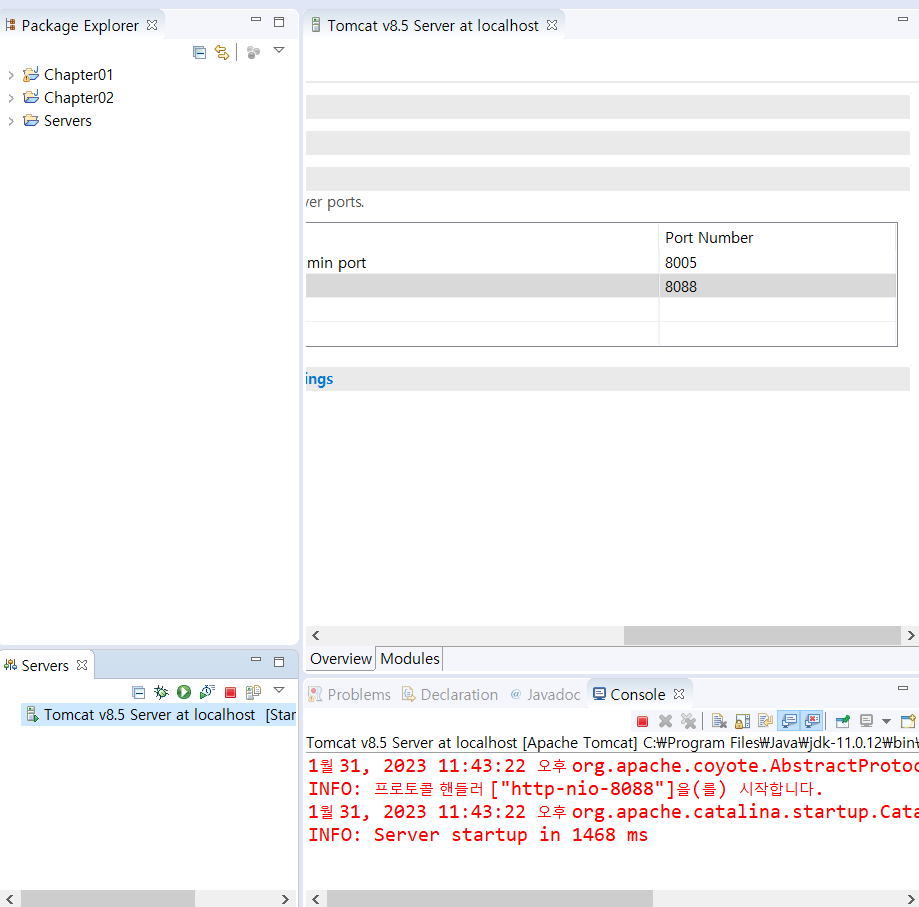919x907 pixels.
Task: Open the Declaration tab
Action: pyautogui.click(x=450, y=694)
